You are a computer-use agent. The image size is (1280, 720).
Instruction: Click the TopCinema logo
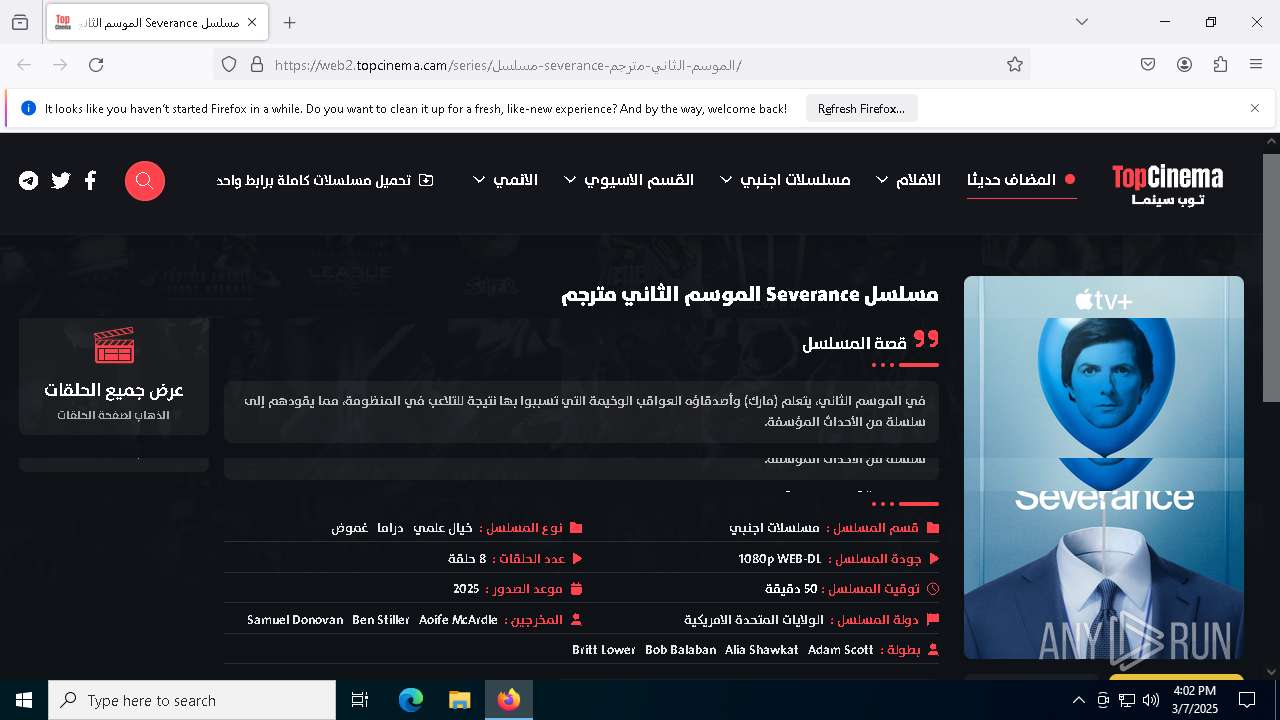pos(1167,185)
